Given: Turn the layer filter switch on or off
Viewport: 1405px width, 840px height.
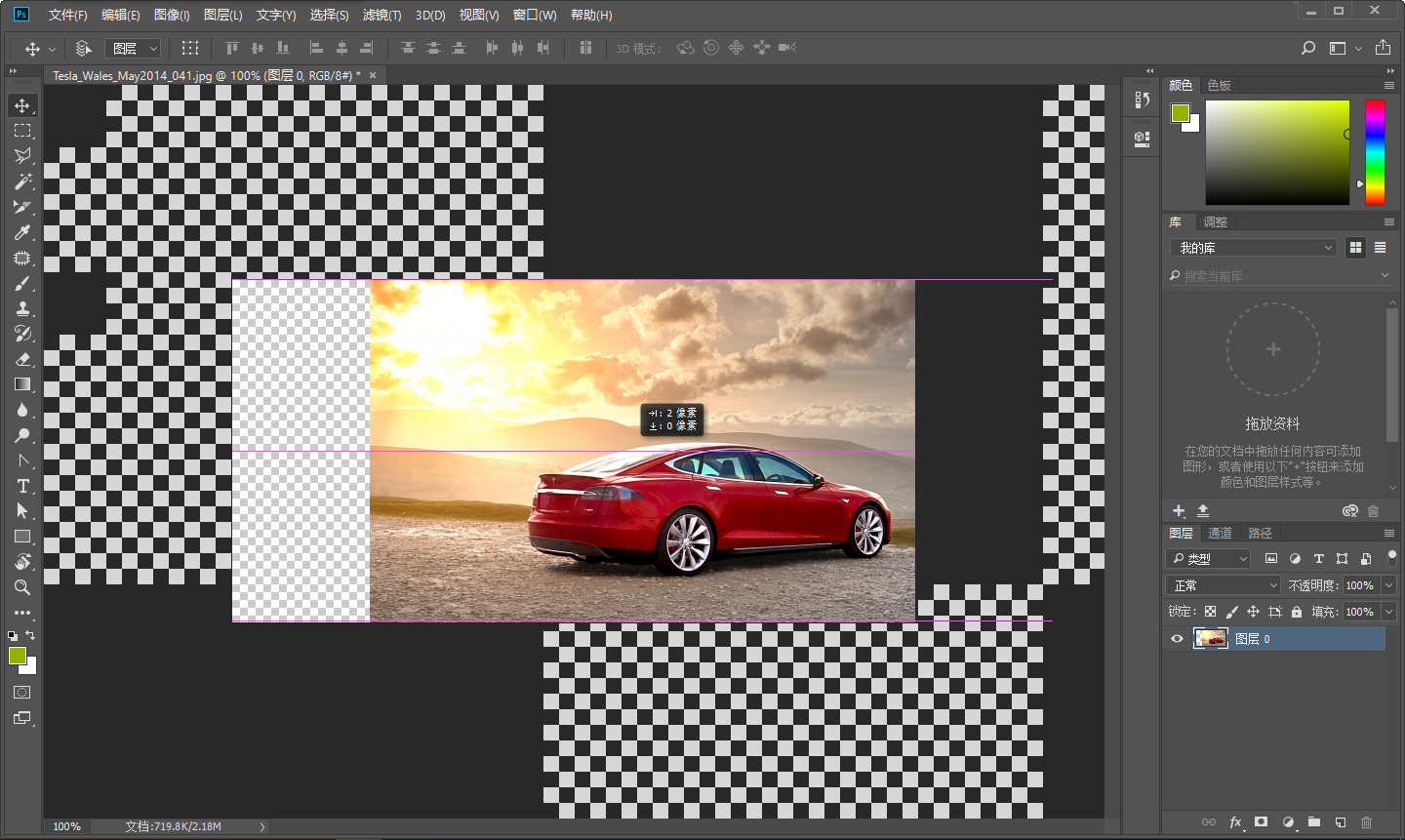Looking at the screenshot, I should [1392, 558].
